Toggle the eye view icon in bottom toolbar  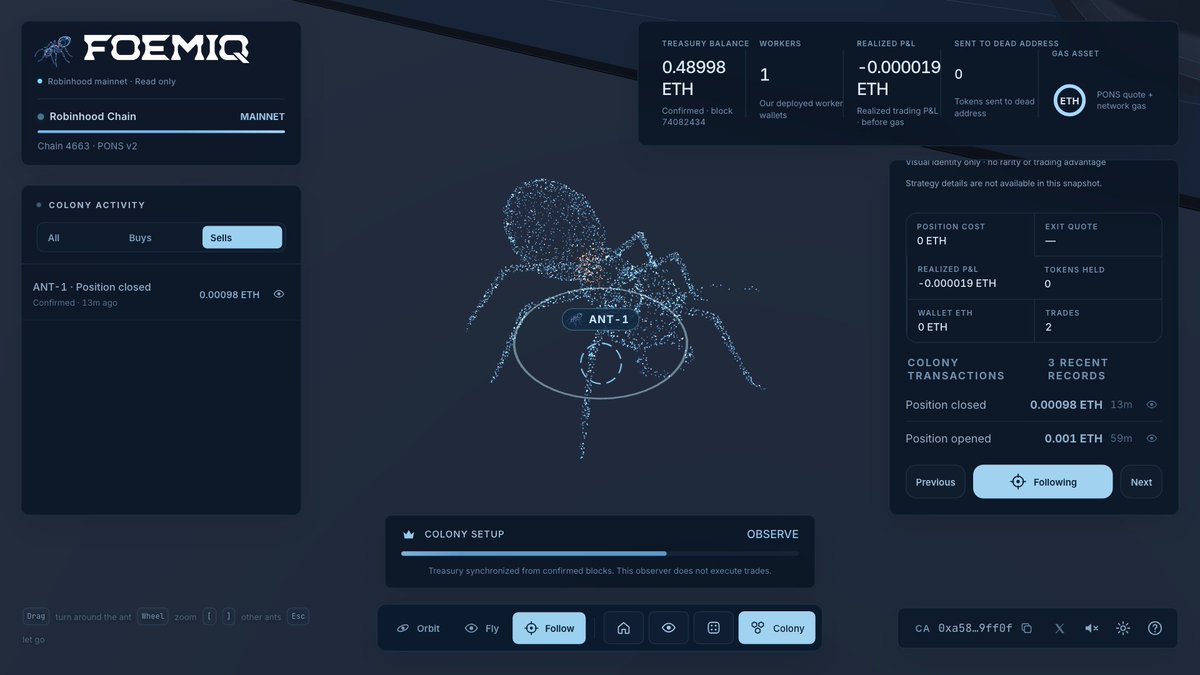click(669, 628)
